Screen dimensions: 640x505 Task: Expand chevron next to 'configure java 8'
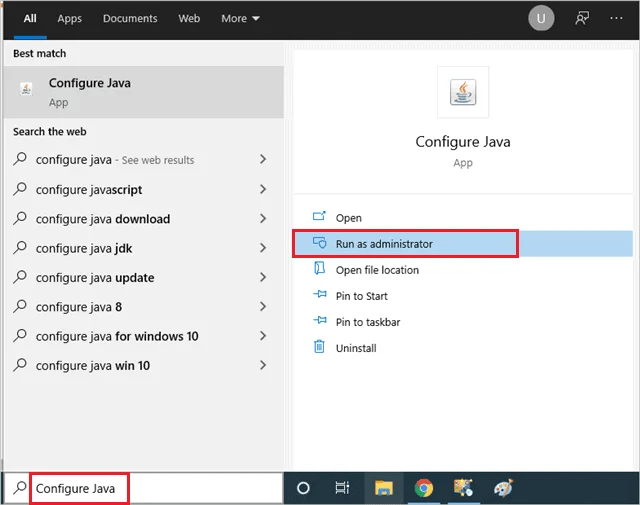coord(263,307)
